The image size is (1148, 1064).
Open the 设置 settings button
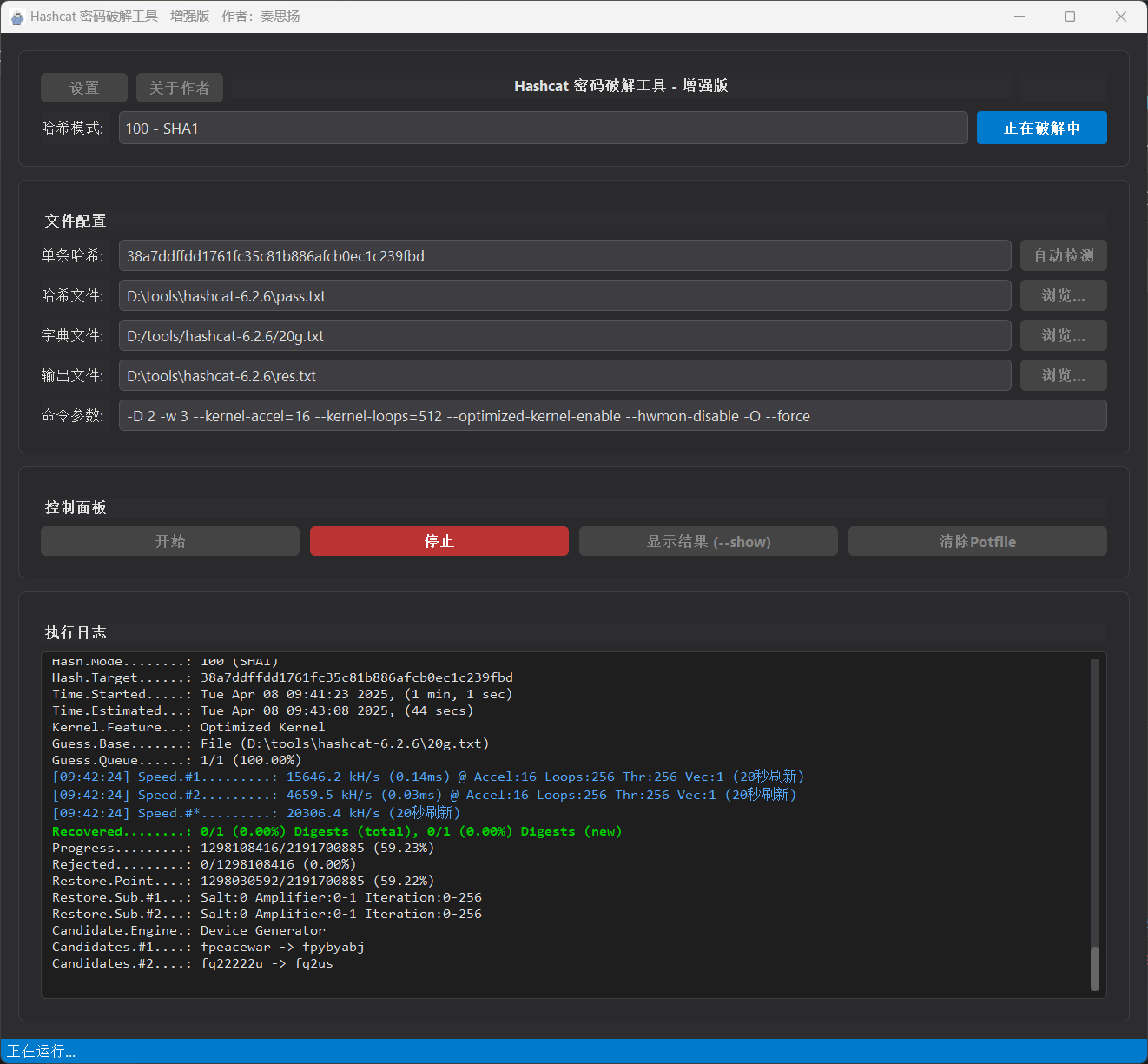[84, 88]
